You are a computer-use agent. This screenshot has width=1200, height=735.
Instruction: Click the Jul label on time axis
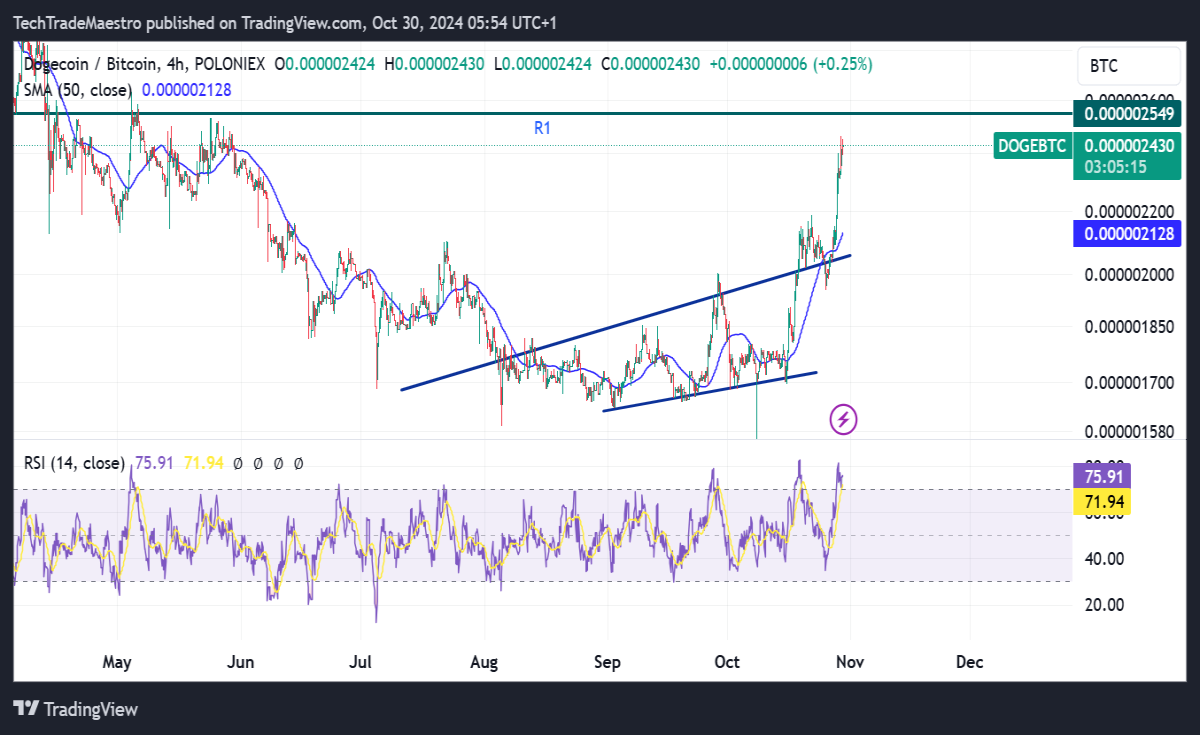(x=361, y=662)
